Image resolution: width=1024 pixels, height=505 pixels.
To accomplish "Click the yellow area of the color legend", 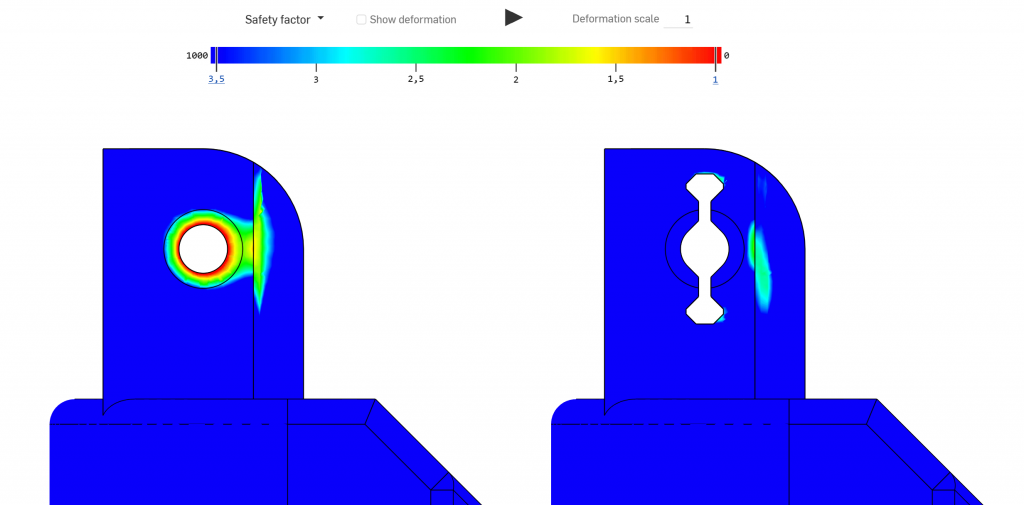I will 600,56.
